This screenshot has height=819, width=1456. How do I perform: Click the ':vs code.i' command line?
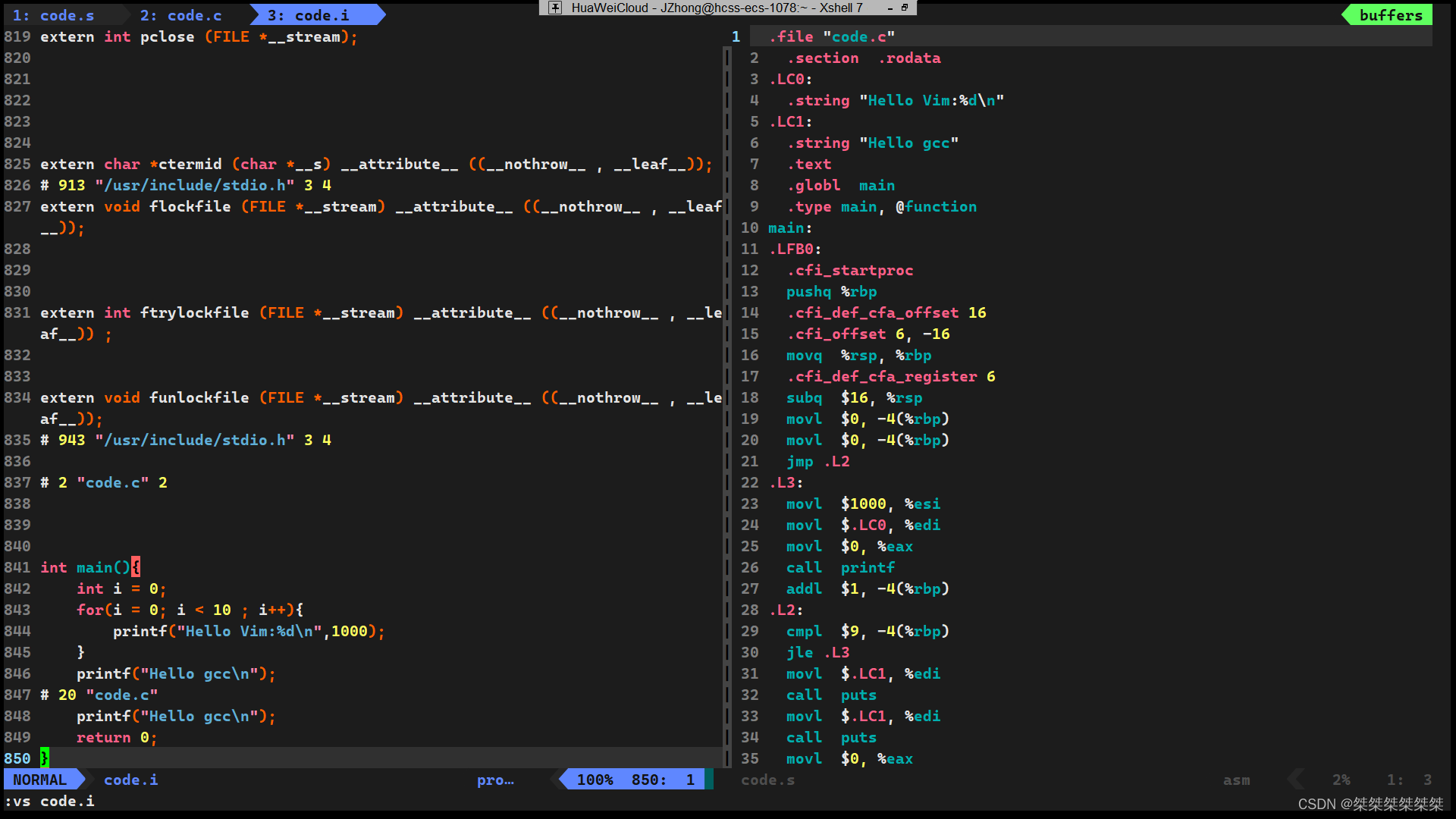coord(49,801)
